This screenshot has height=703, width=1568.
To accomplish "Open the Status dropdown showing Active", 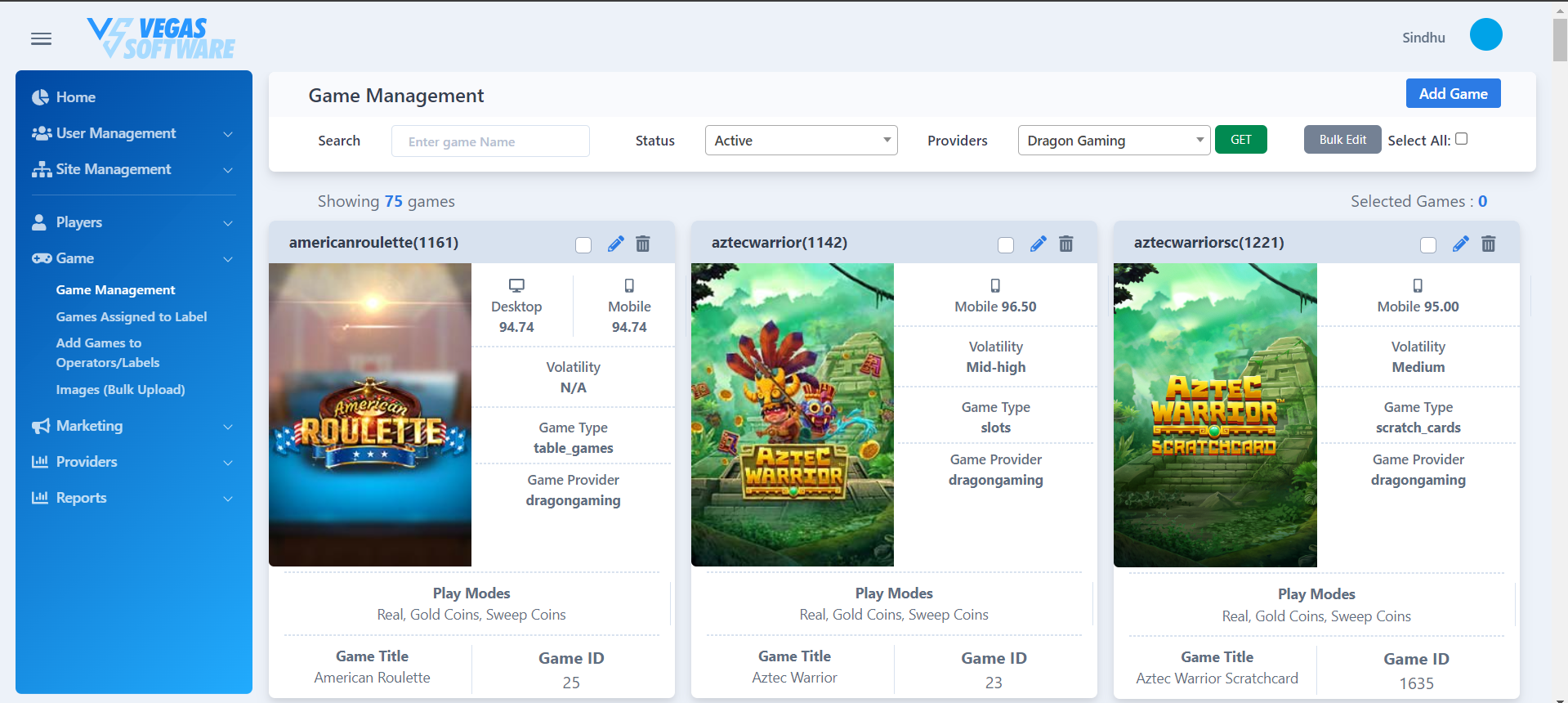I will [x=802, y=141].
